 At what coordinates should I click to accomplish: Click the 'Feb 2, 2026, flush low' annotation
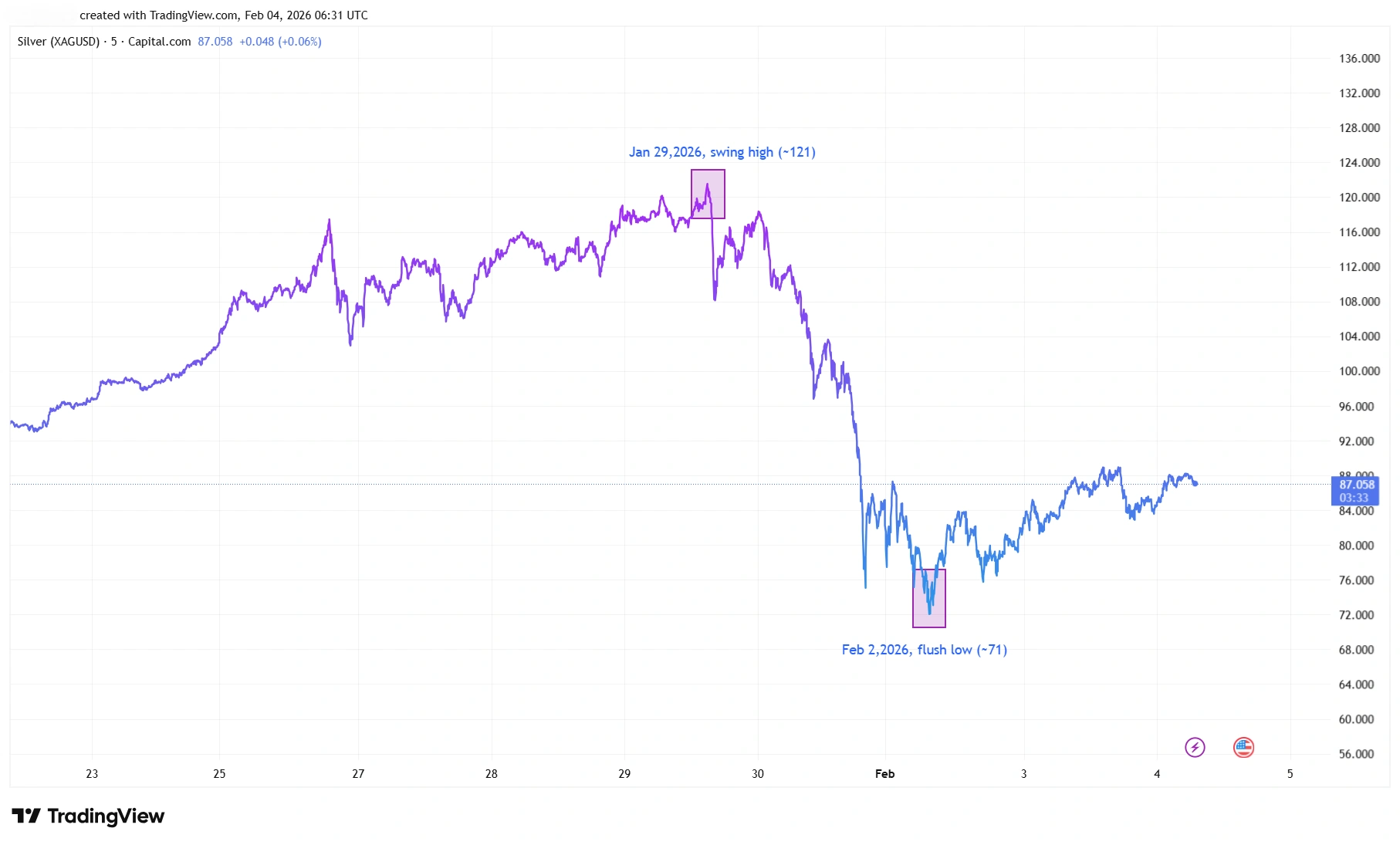pyautogui.click(x=924, y=650)
